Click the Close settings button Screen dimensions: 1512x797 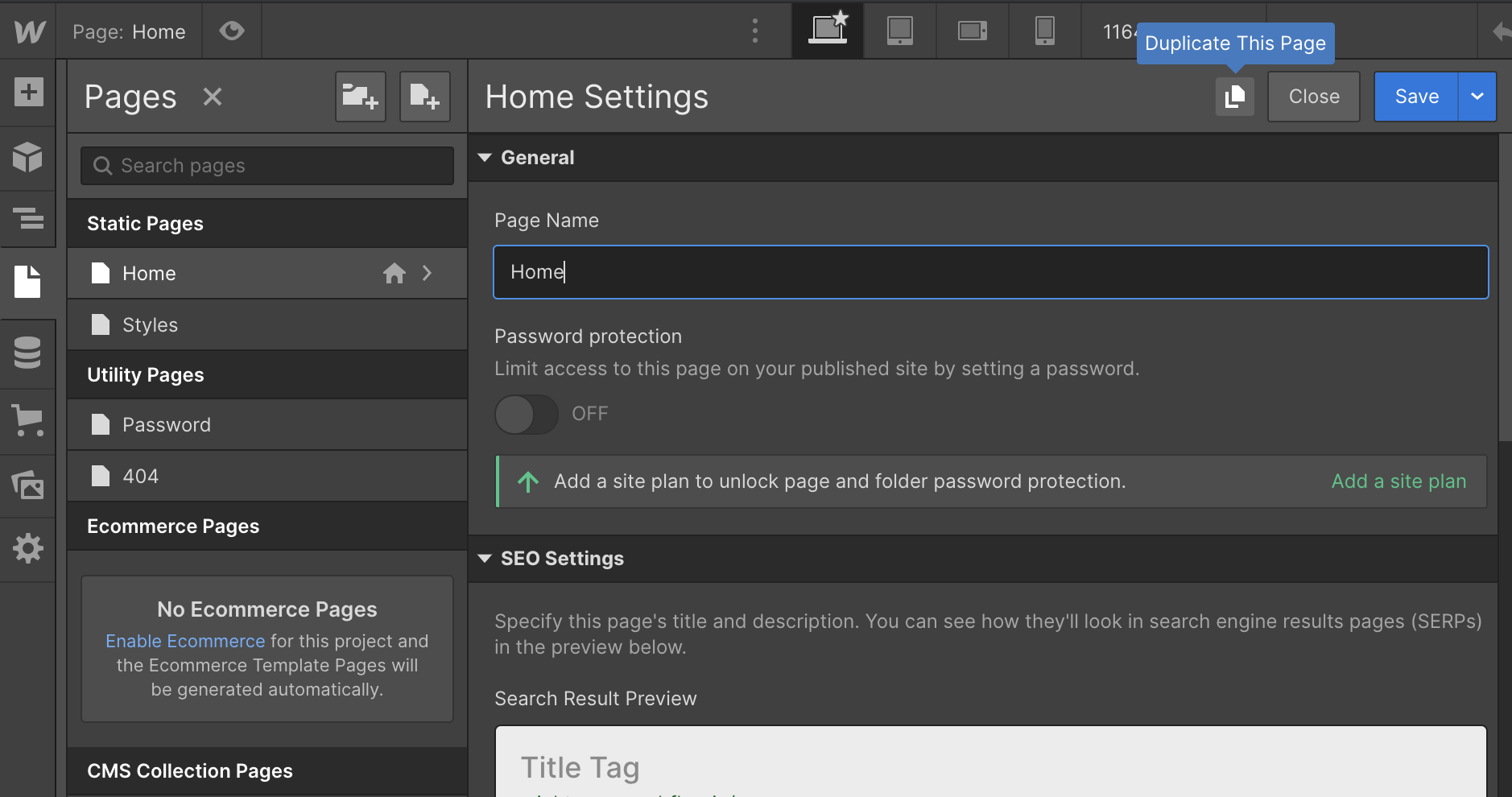(x=1314, y=97)
